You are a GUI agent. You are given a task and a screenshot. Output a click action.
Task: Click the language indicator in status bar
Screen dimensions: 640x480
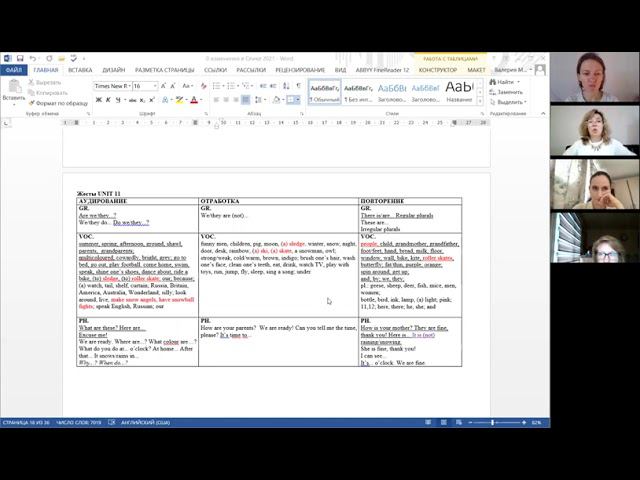pyautogui.click(x=145, y=422)
